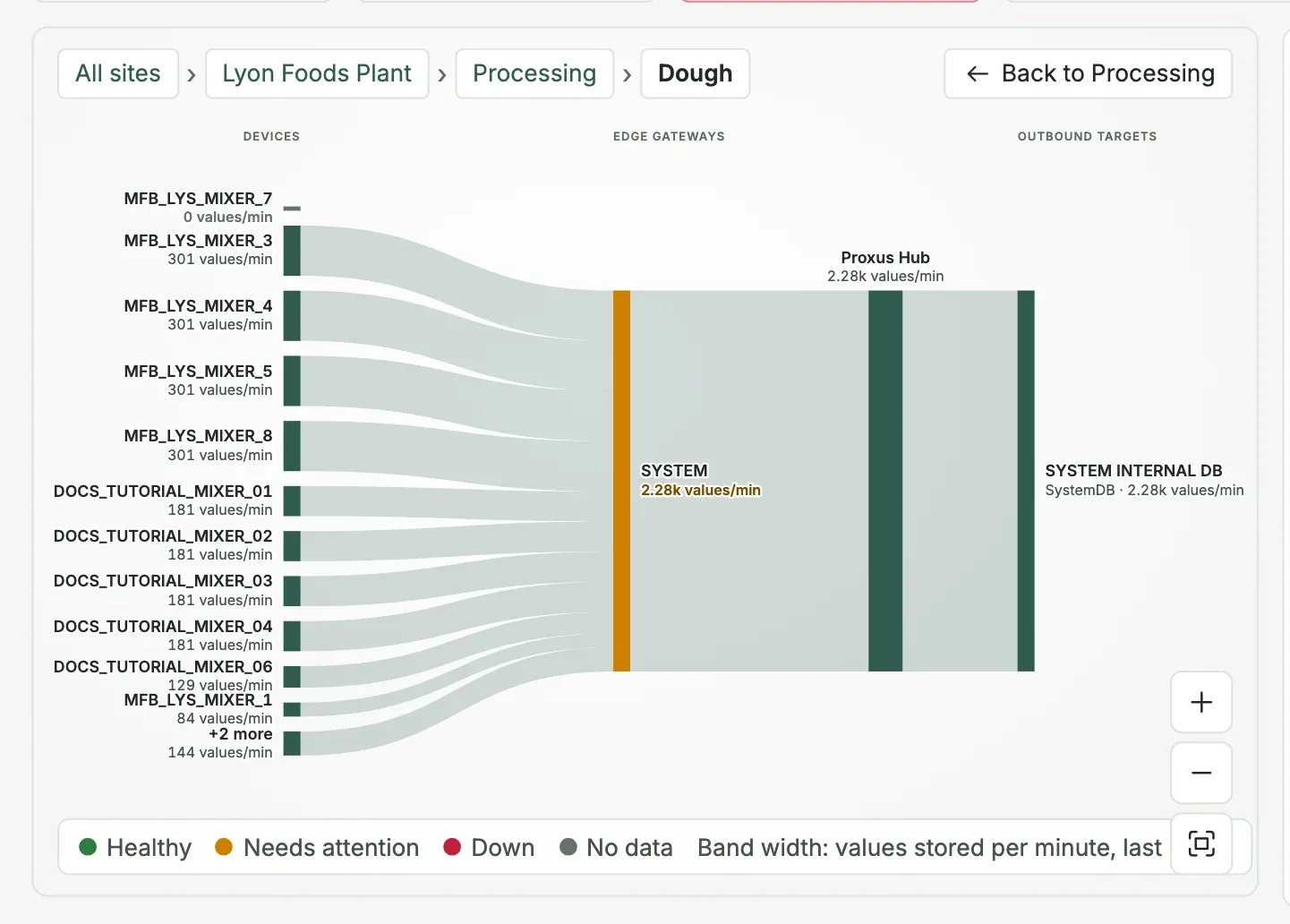Click the fit-to-view frame icon
The image size is (1290, 924).
(1201, 843)
